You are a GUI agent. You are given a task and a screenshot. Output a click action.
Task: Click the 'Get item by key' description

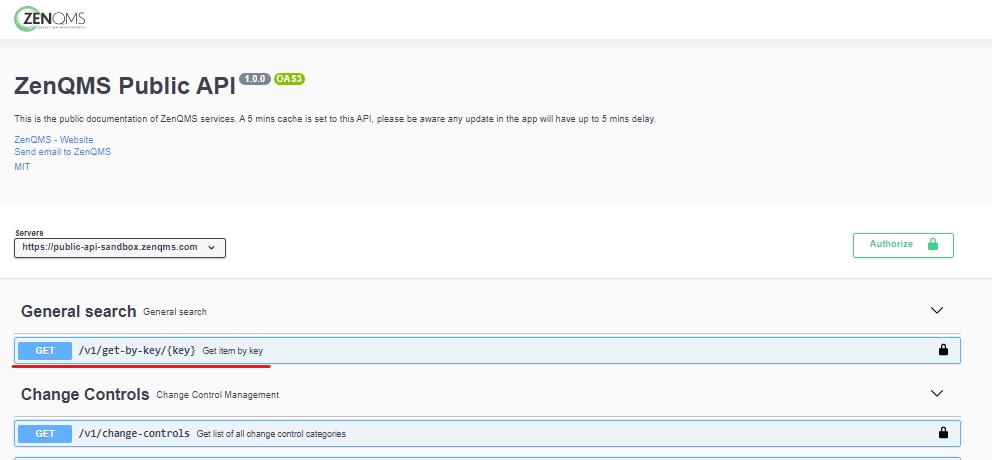[232, 351]
